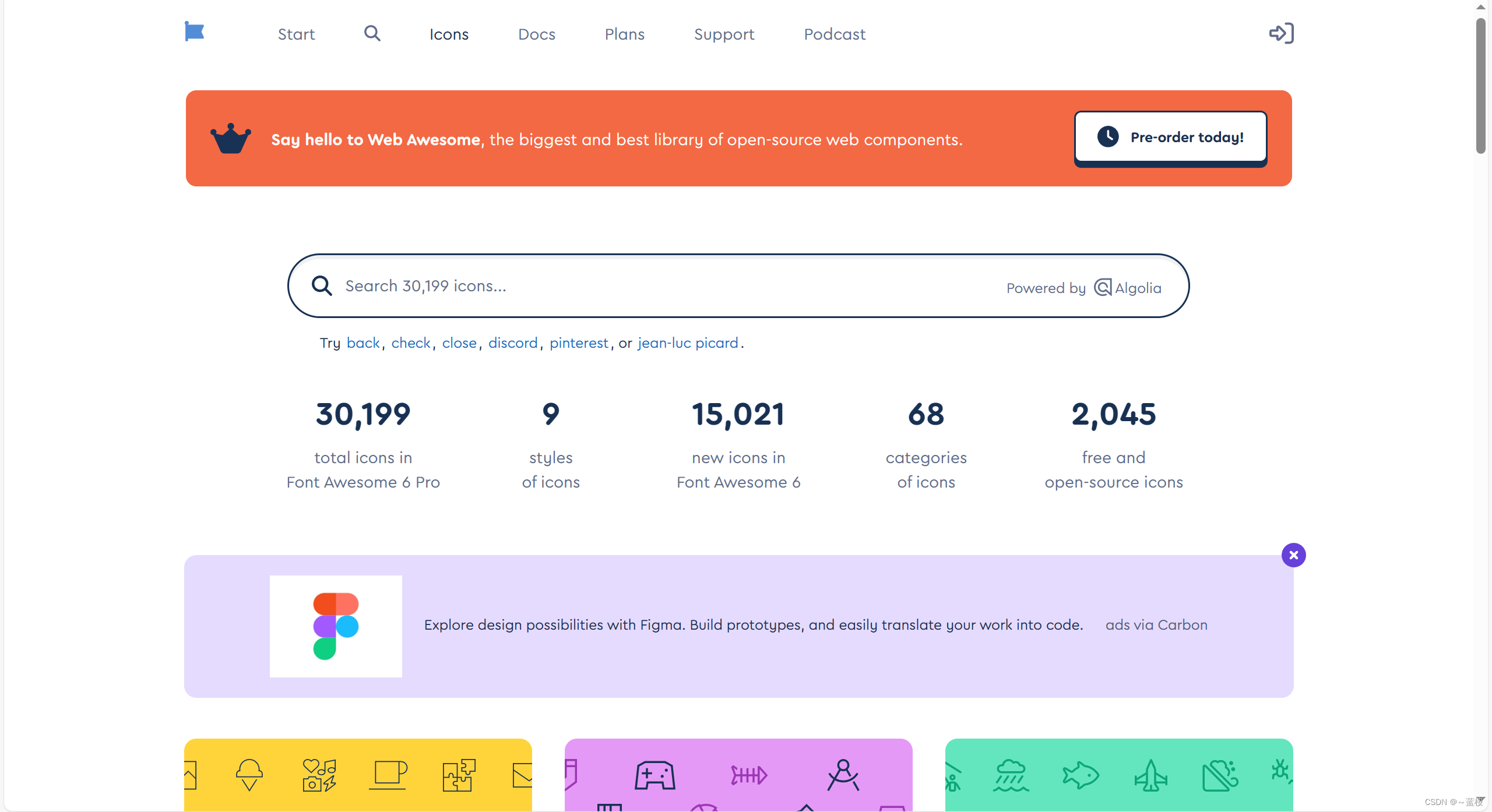Viewport: 1492px width, 812px height.
Task: Click the Pre-order today! button
Action: tap(1171, 137)
